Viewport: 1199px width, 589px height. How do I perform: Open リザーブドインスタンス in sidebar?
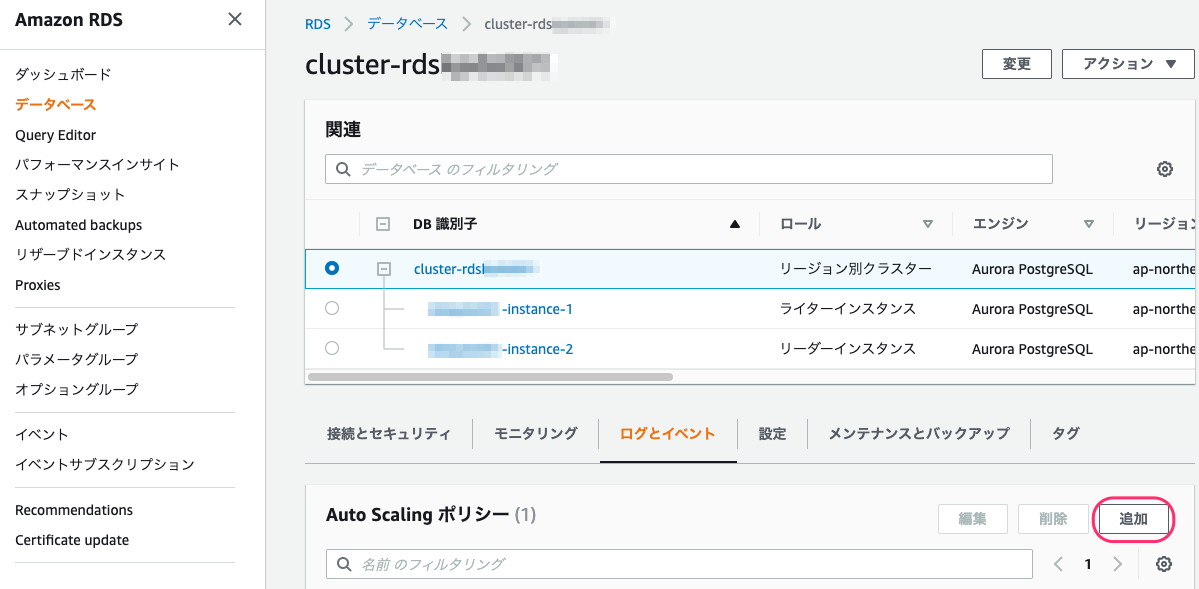coord(91,254)
